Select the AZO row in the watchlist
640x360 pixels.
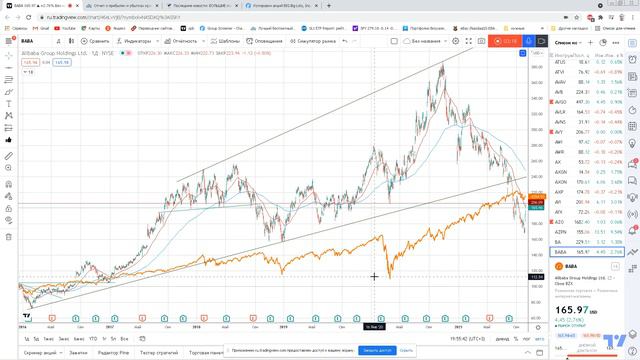pyautogui.click(x=587, y=222)
